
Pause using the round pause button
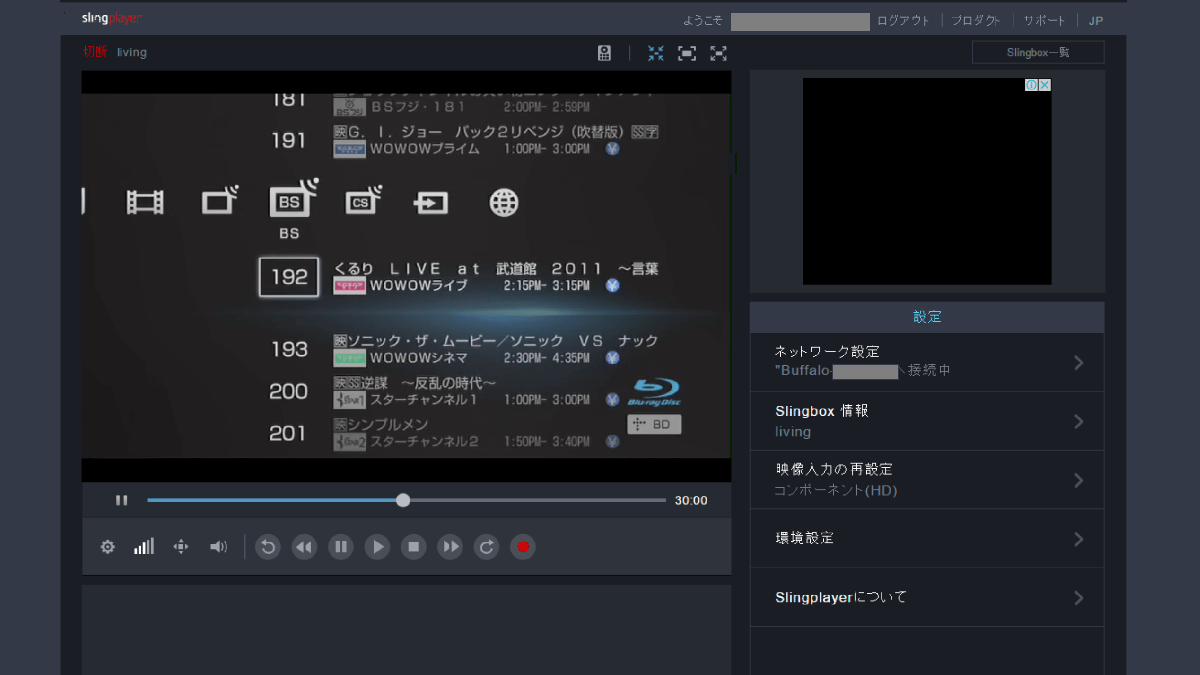click(x=341, y=547)
